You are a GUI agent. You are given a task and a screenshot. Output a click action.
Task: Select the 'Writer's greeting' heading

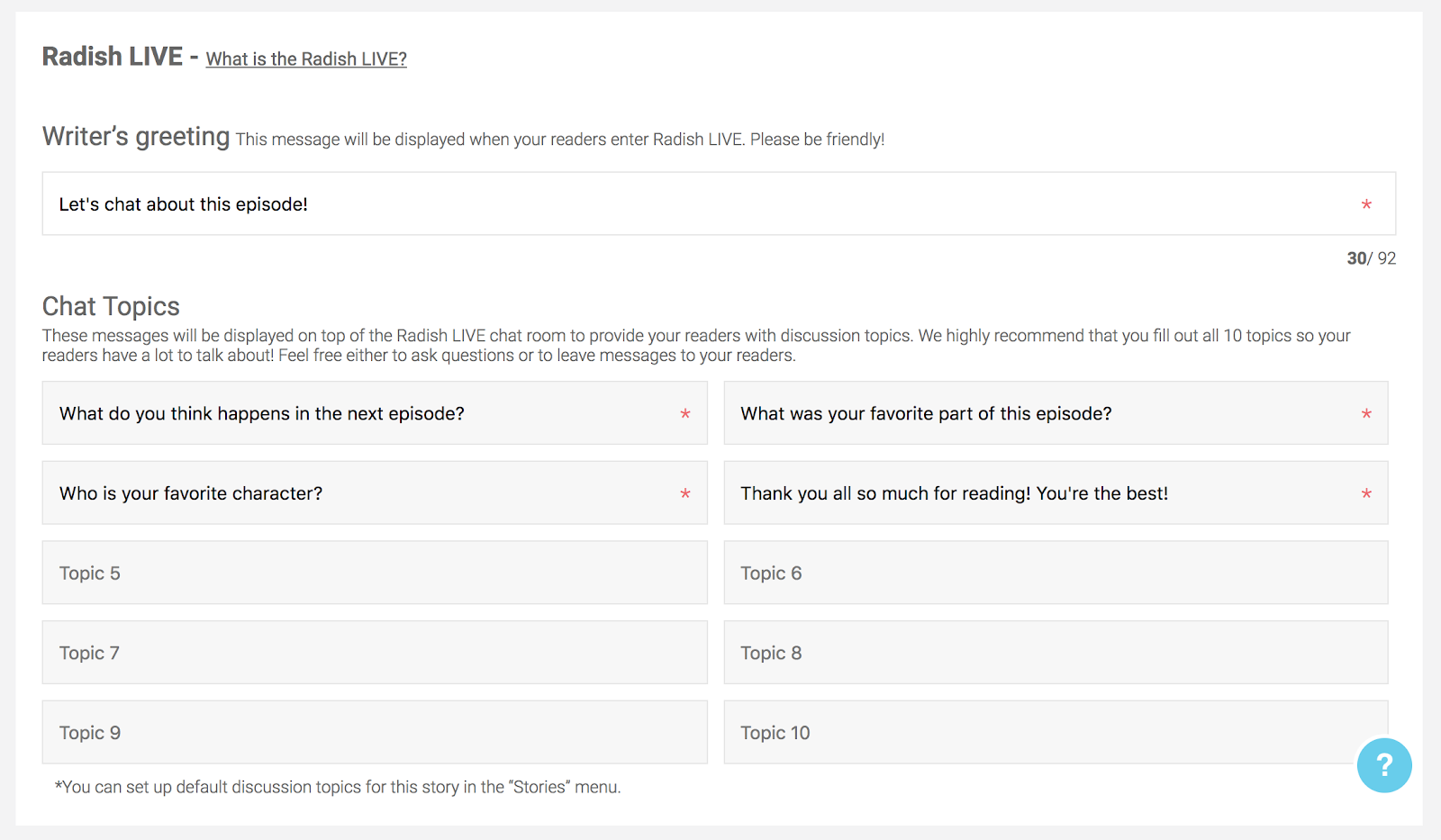tap(136, 136)
